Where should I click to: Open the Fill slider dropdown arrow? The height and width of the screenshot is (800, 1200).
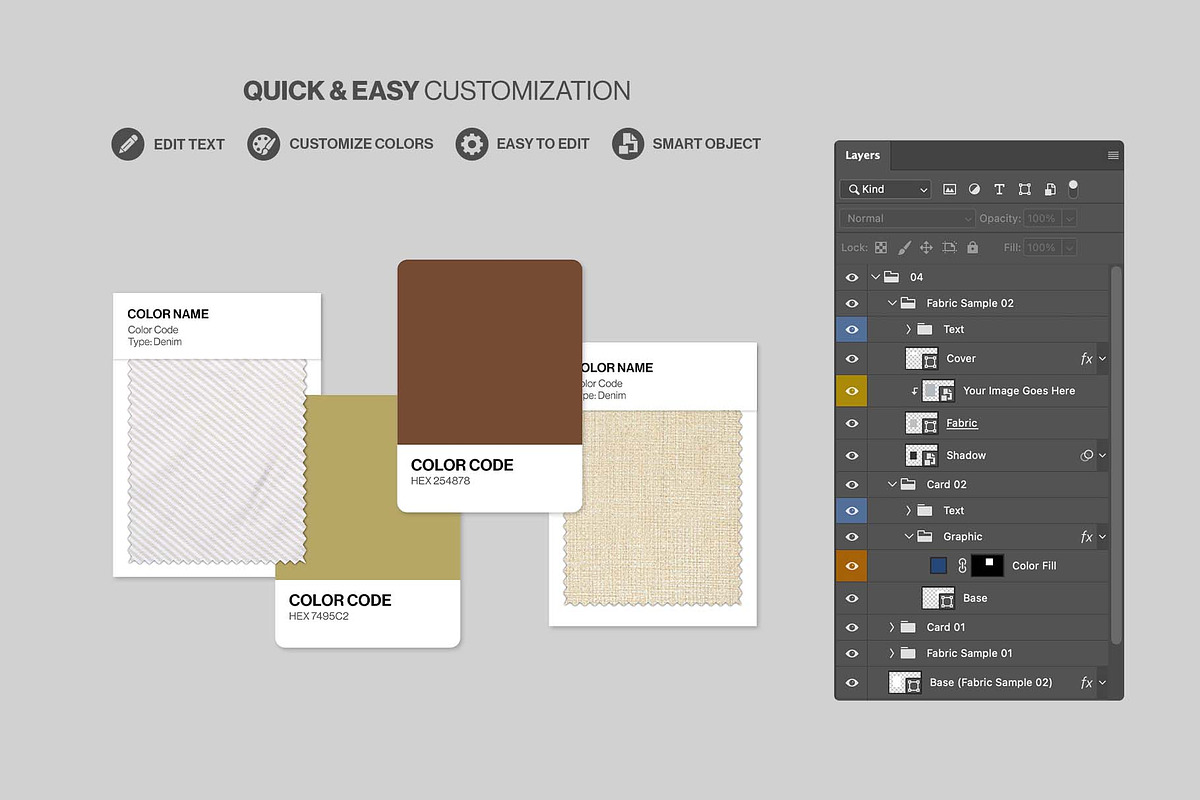coord(1069,247)
